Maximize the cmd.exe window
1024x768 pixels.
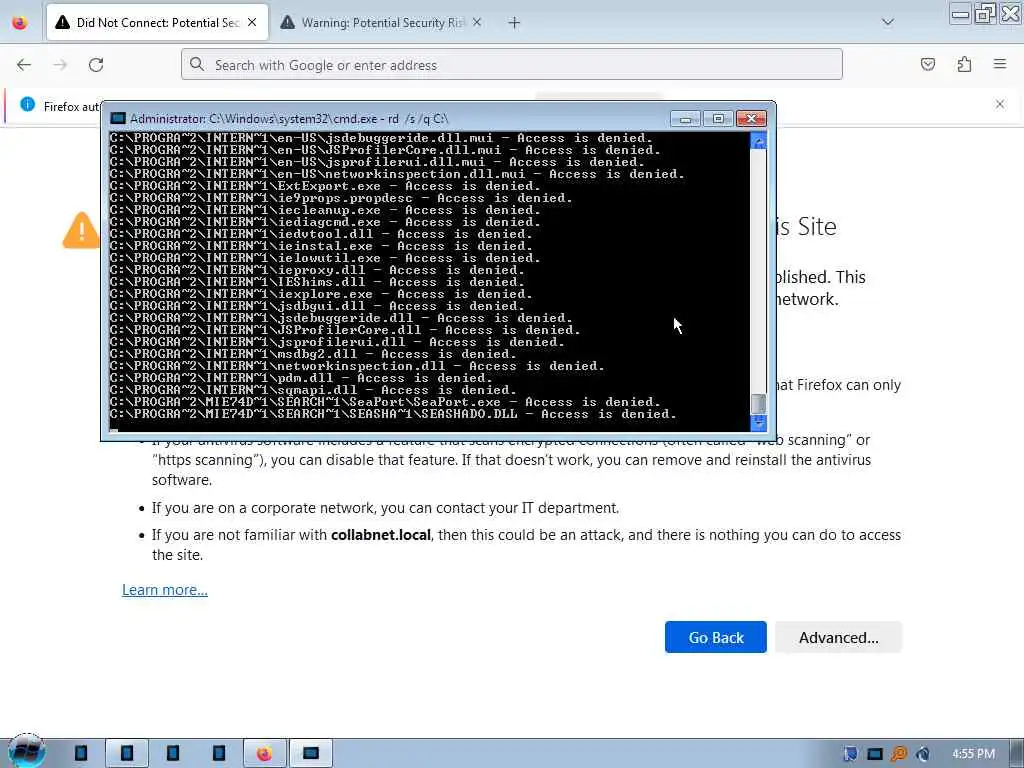[x=718, y=118]
